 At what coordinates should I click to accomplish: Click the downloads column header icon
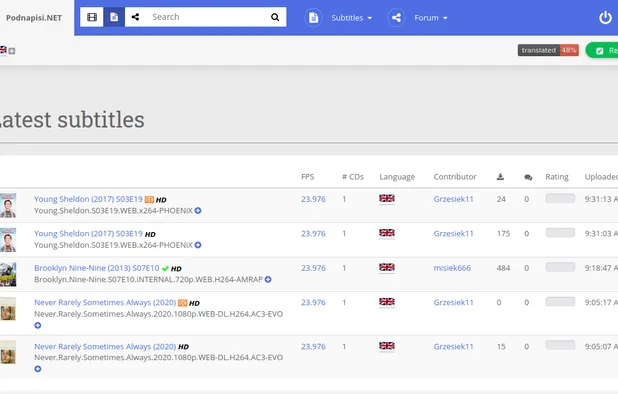point(500,177)
